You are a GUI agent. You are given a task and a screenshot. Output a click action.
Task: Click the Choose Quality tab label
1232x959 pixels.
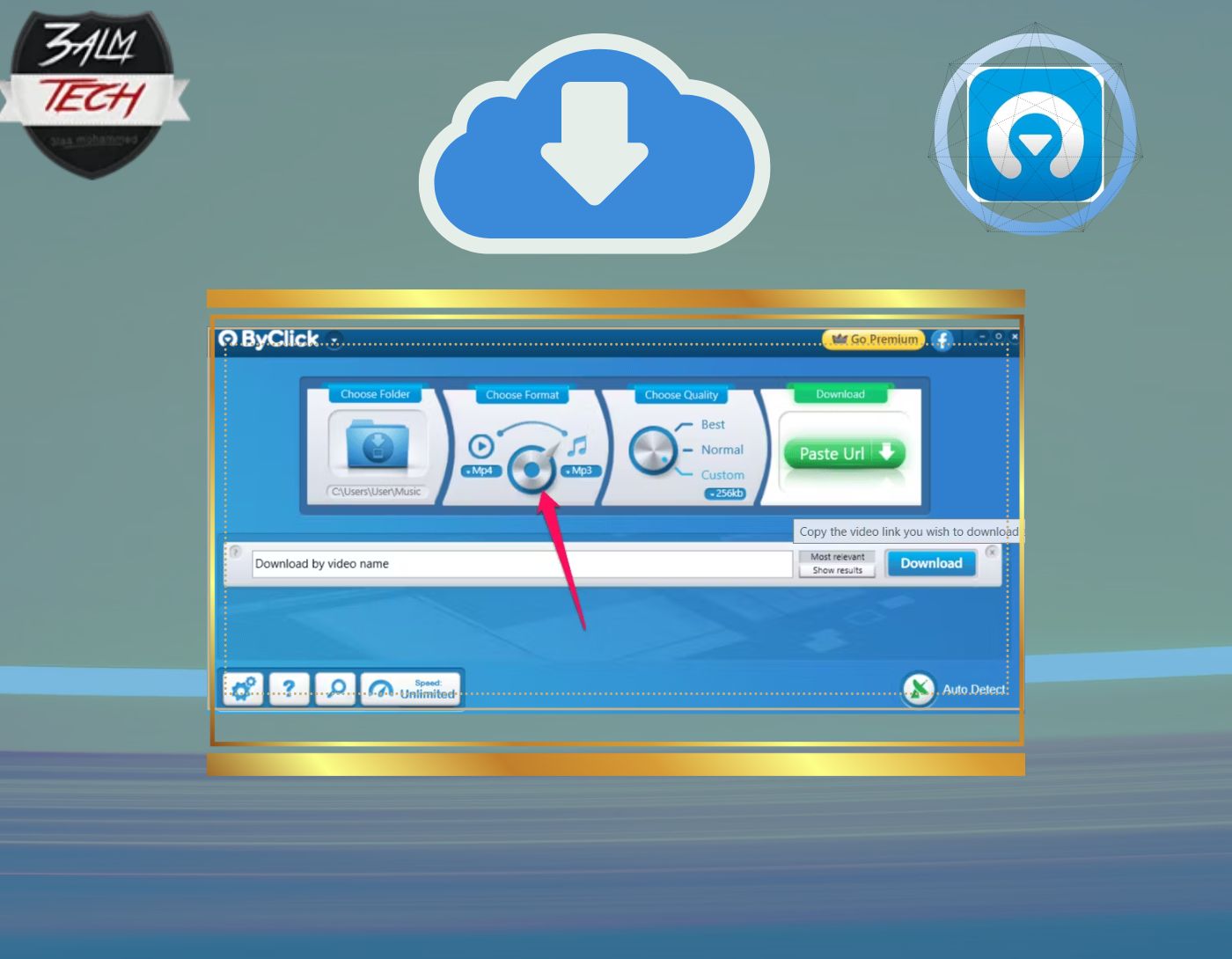[681, 395]
